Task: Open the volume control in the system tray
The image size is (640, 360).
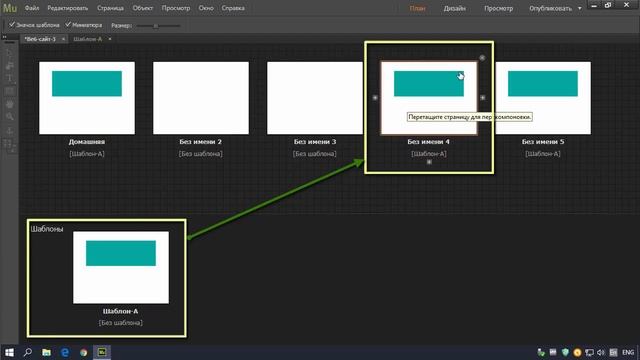Action: (600, 352)
